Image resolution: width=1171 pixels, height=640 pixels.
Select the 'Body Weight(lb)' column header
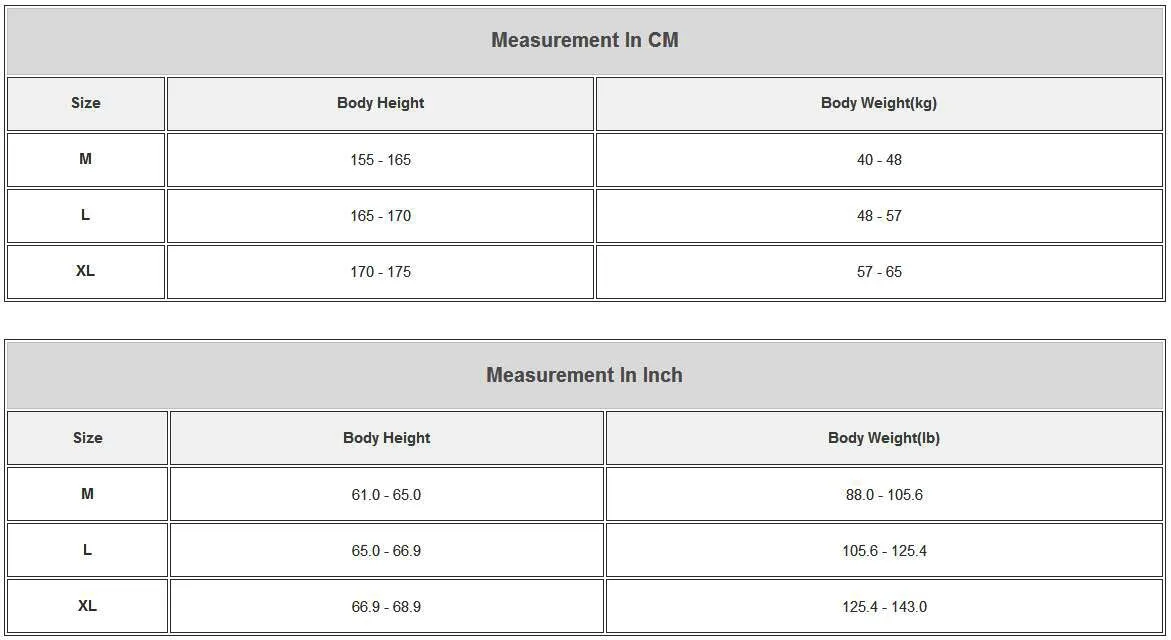click(x=884, y=438)
